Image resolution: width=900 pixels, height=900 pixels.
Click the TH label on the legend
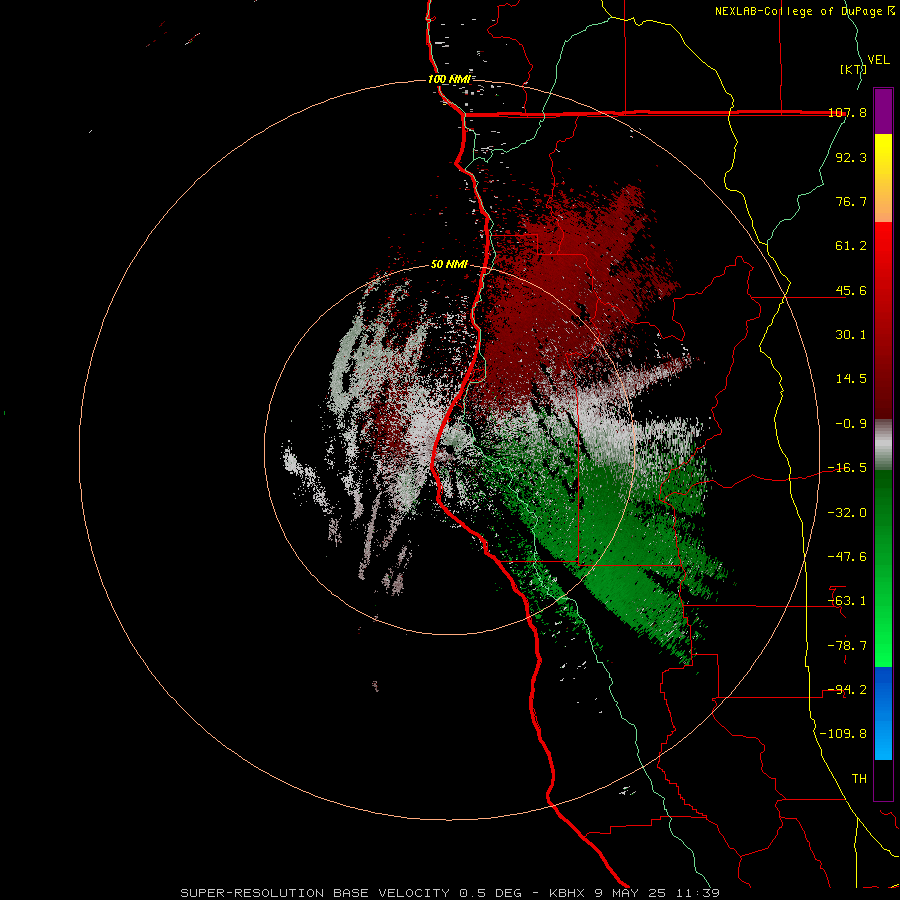859,779
